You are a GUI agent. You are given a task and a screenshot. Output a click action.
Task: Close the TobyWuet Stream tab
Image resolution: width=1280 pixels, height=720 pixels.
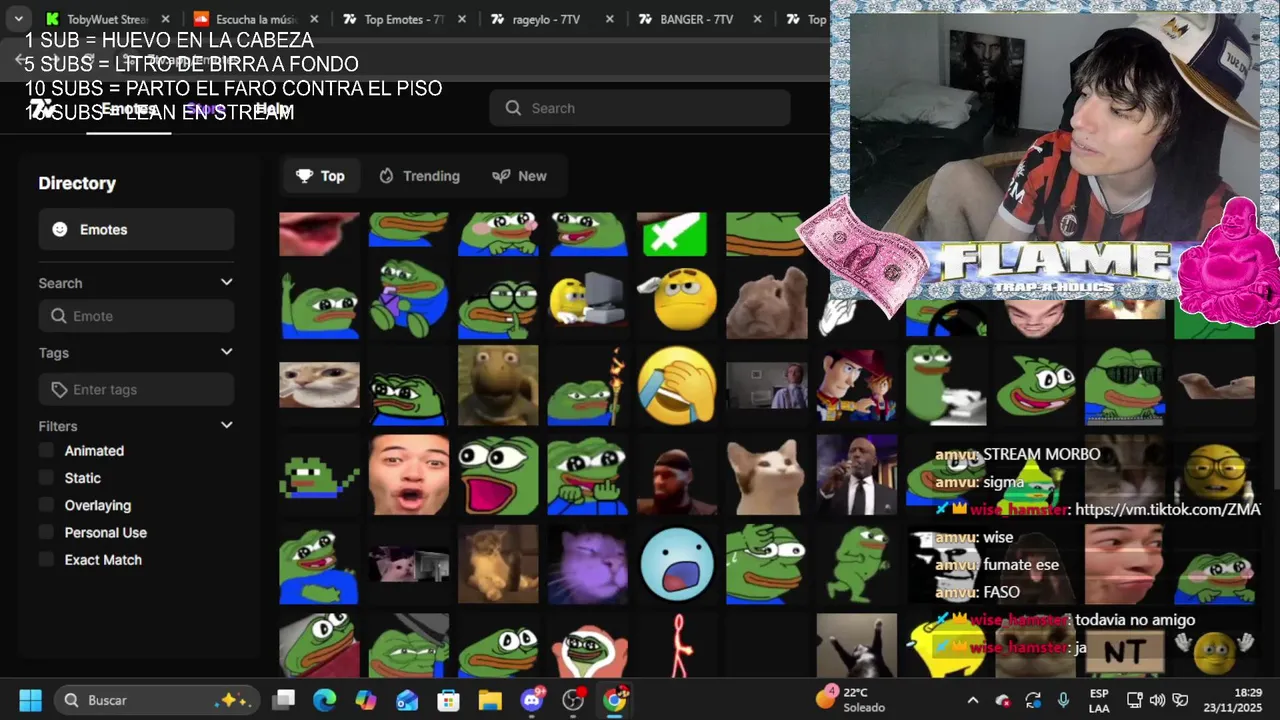click(165, 19)
